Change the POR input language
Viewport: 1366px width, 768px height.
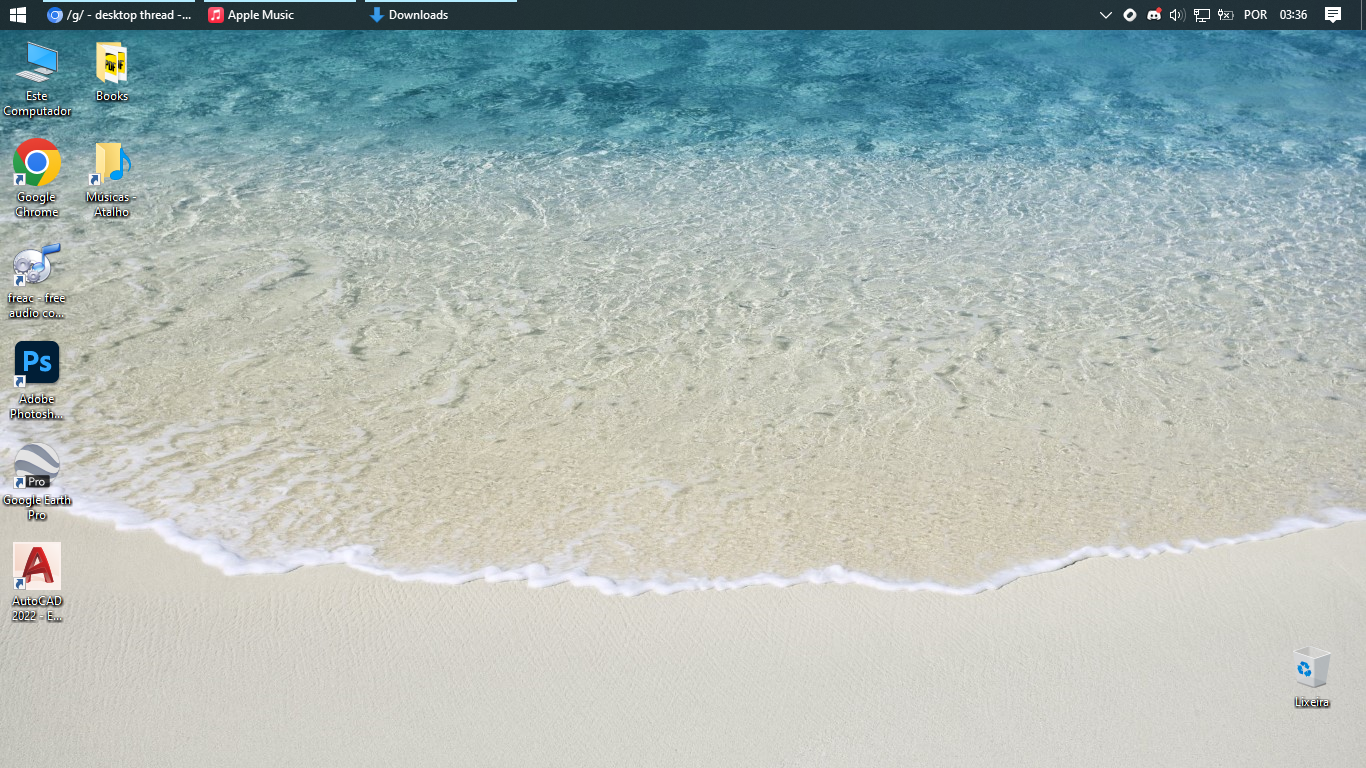[1255, 15]
